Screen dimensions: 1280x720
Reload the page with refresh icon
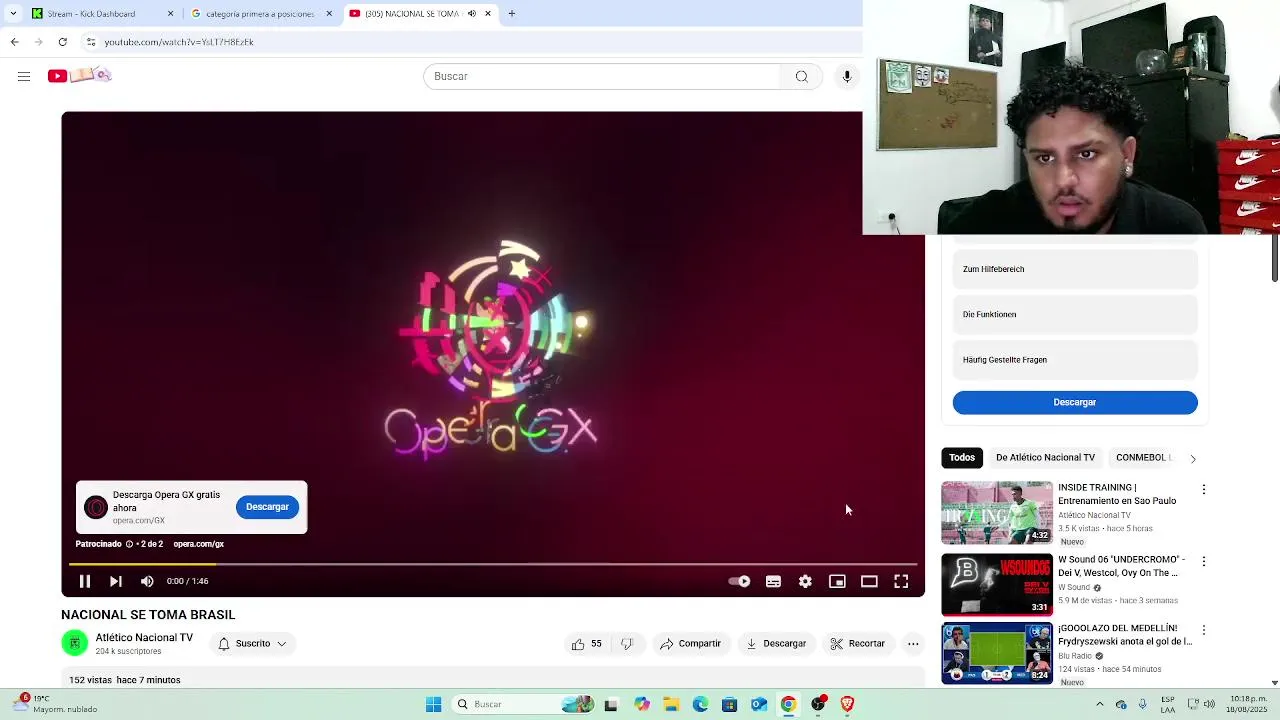point(62,42)
